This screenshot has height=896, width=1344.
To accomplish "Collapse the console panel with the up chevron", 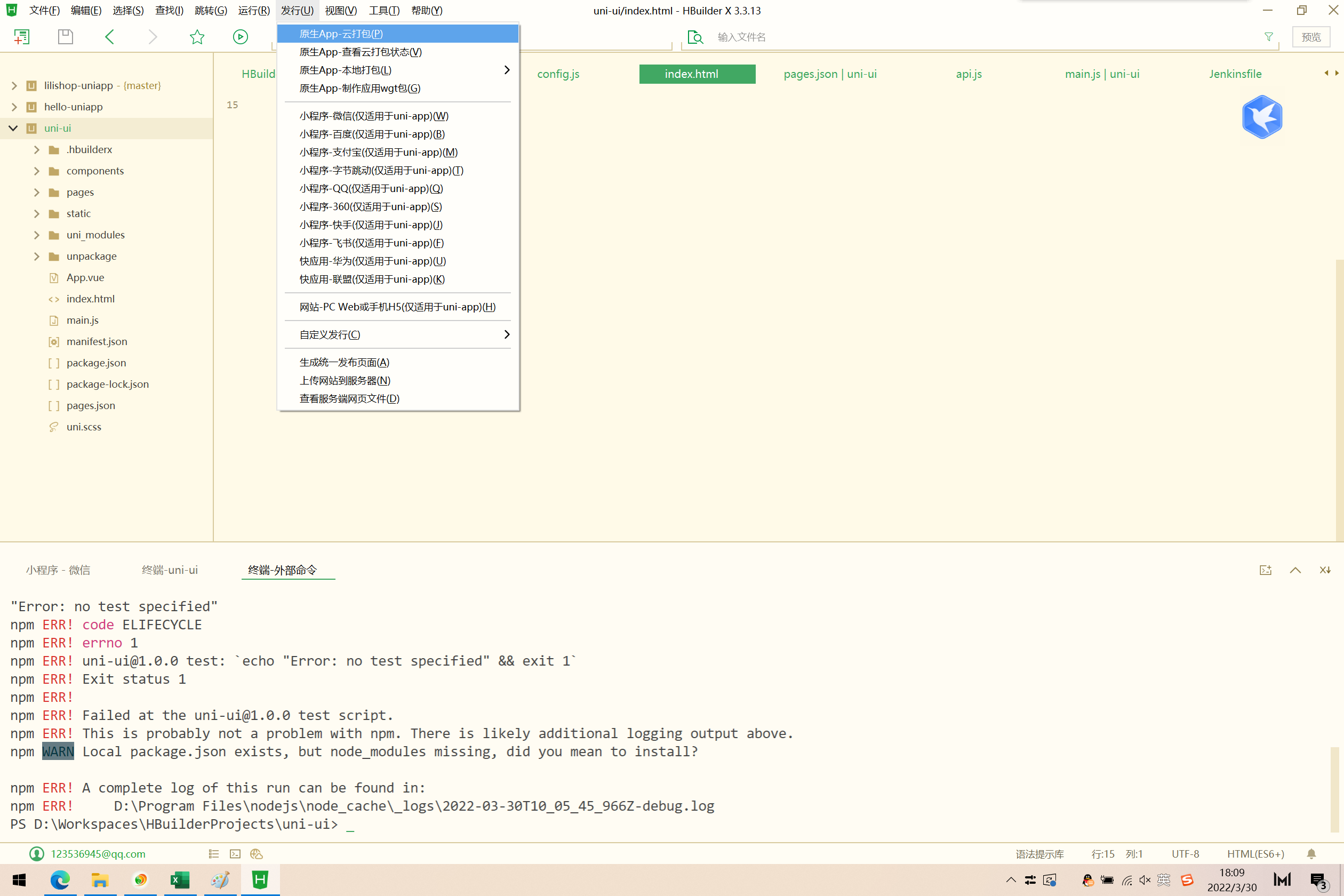I will [1295, 570].
